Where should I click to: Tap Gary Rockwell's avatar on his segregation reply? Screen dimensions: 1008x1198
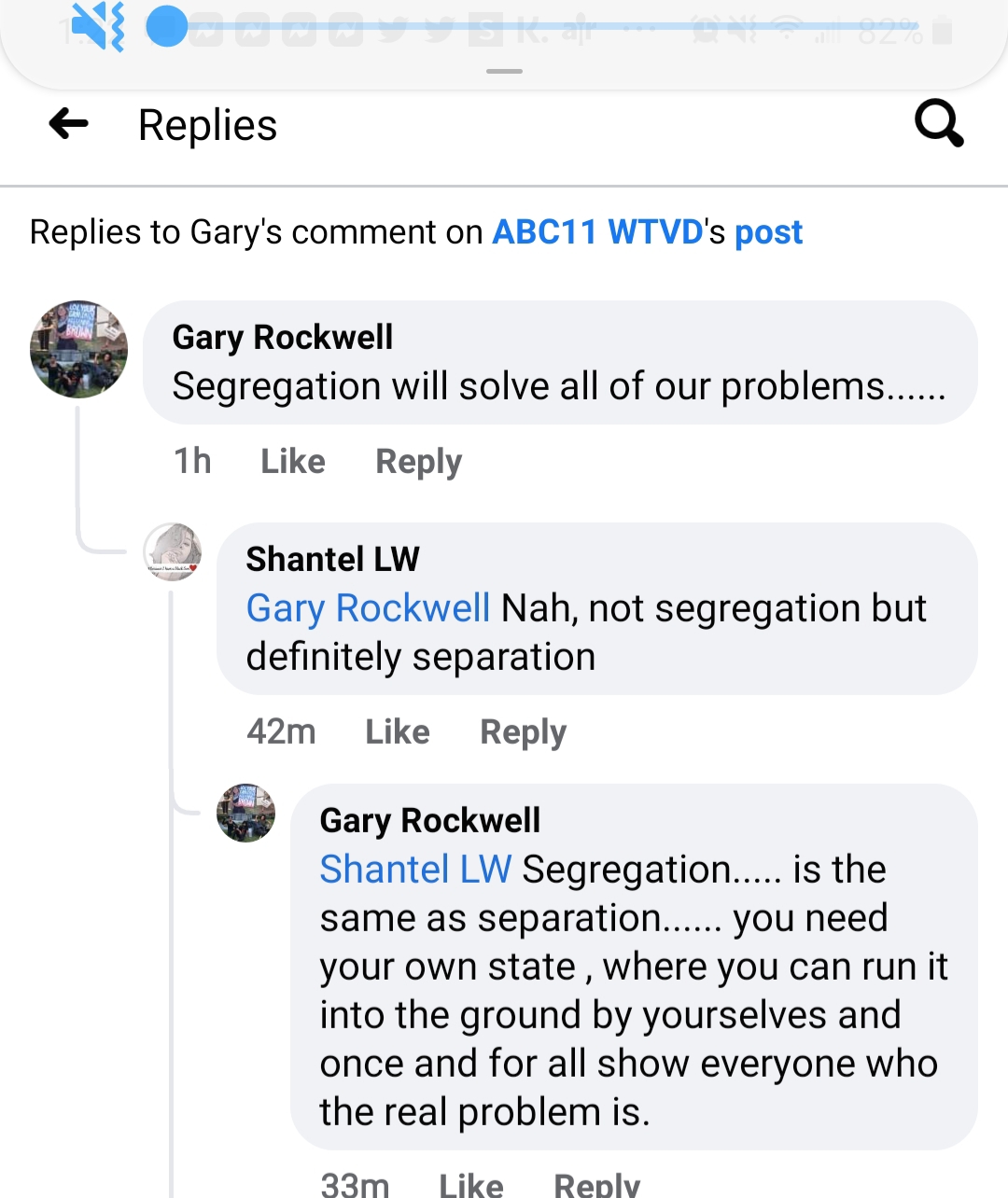pyautogui.click(x=246, y=813)
